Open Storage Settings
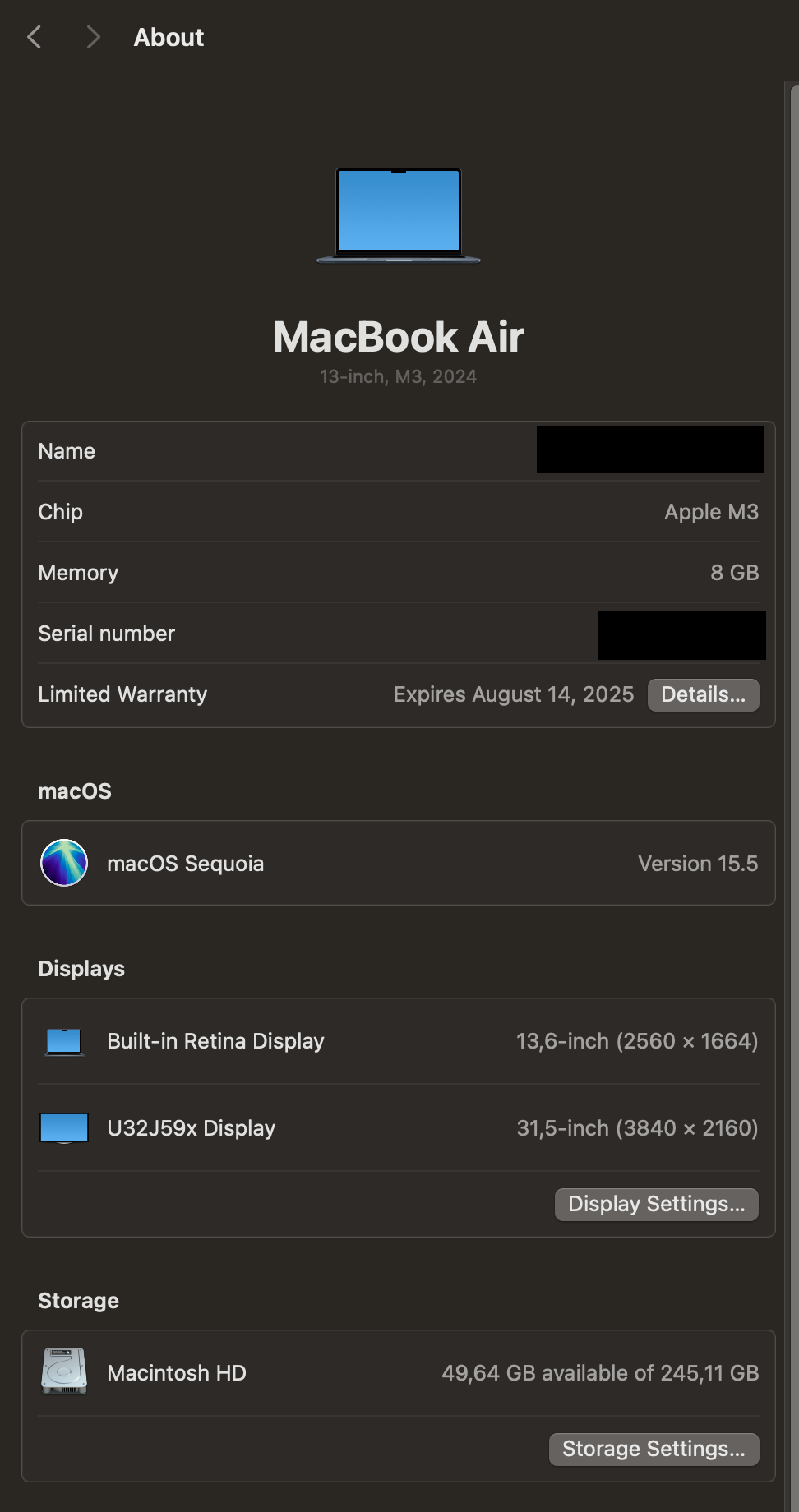 tap(654, 1449)
